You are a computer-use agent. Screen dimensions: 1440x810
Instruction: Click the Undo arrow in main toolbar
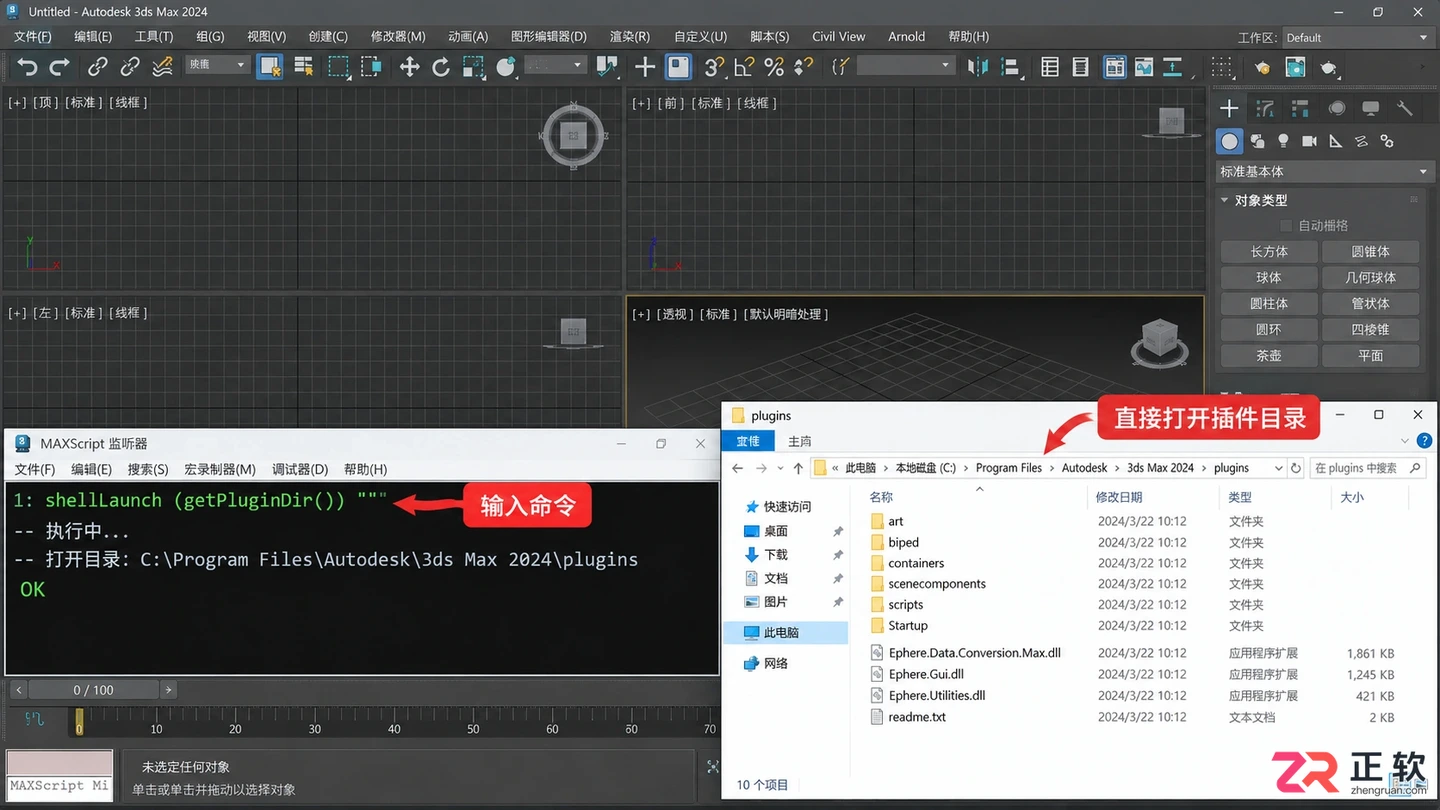click(28, 67)
